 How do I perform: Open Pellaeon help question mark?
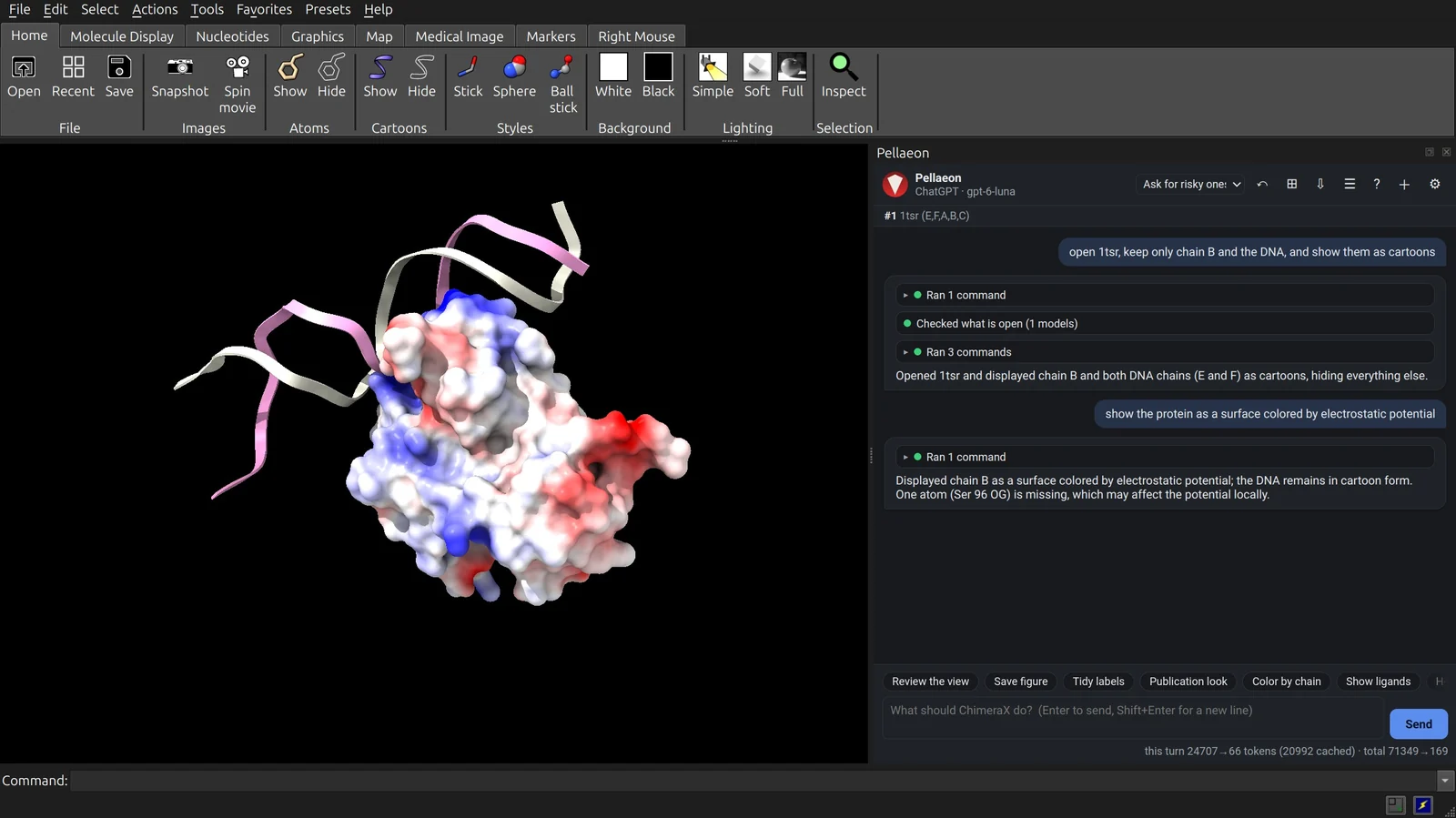tap(1377, 184)
